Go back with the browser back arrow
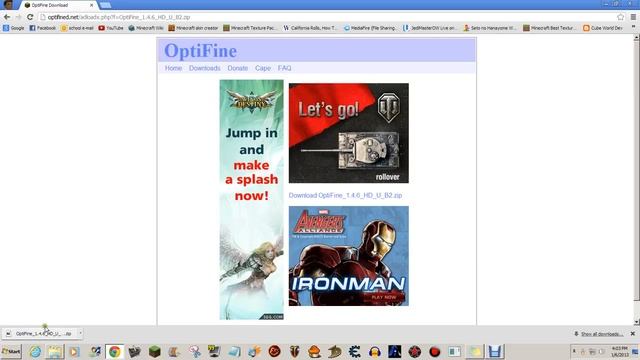 click(x=7, y=17)
